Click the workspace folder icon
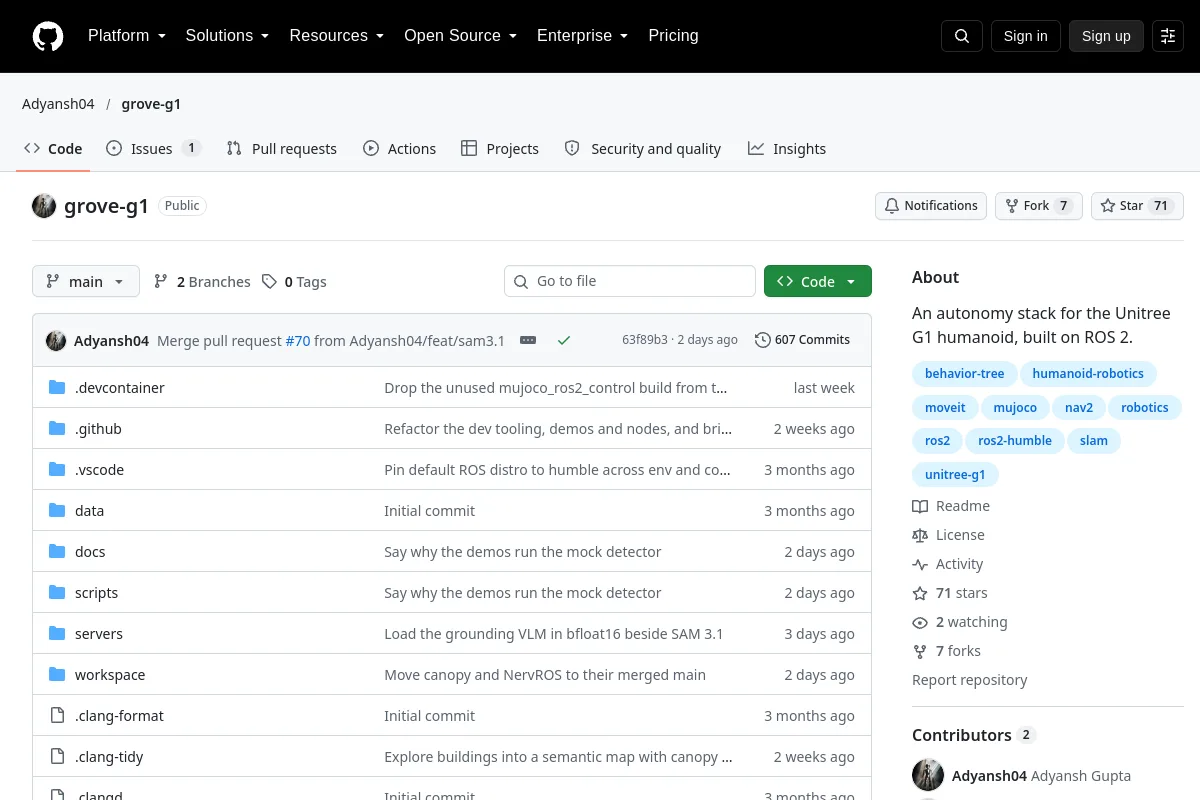The height and width of the screenshot is (800, 1200). click(x=57, y=675)
